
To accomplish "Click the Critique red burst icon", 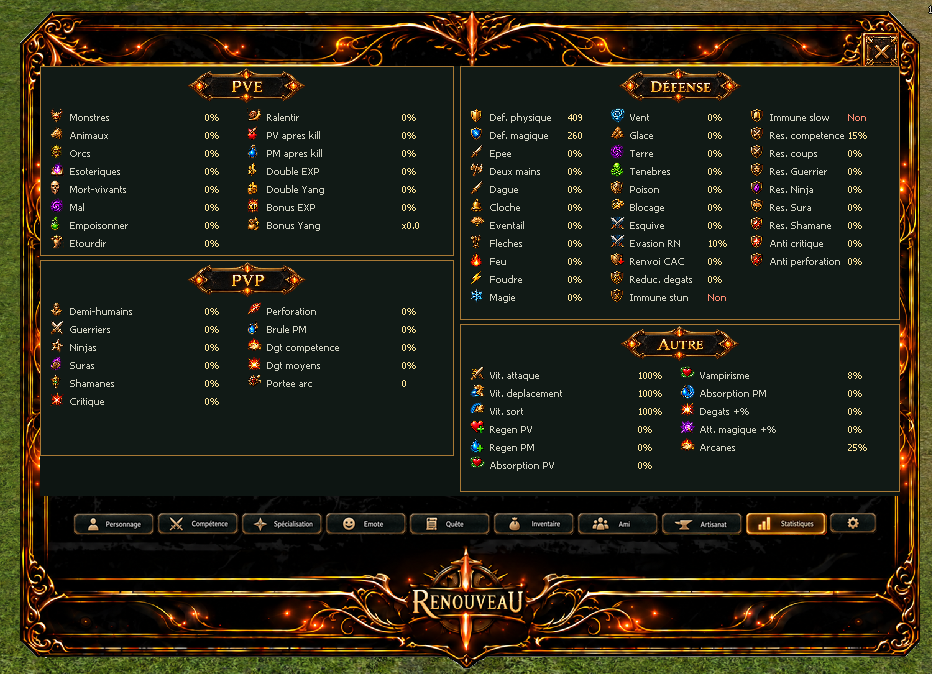I will click(56, 400).
